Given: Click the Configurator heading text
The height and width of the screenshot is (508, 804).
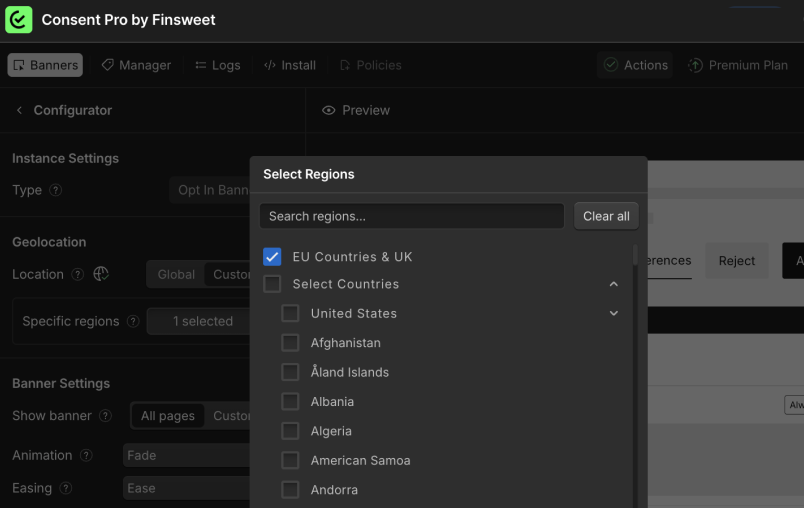Looking at the screenshot, I should [73, 110].
